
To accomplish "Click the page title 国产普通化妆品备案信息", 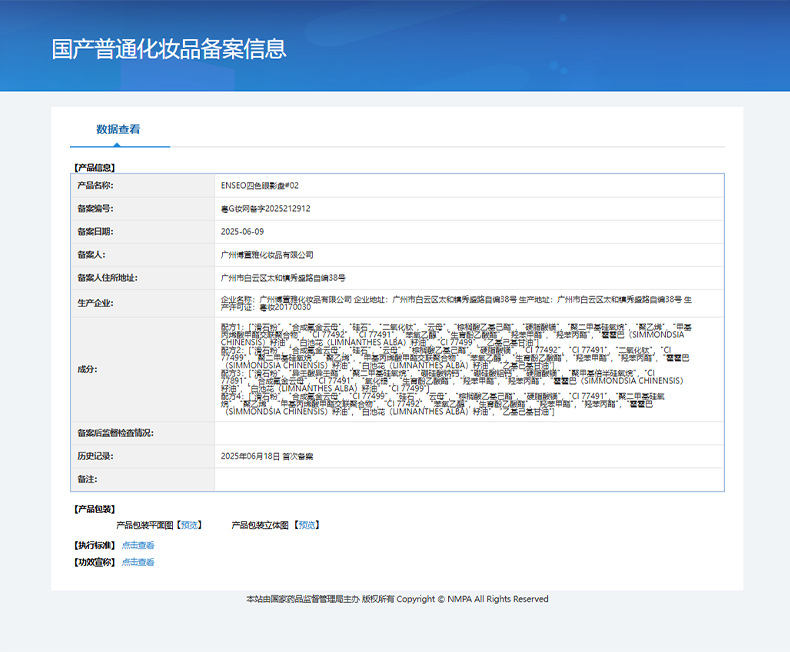I will 169,49.
